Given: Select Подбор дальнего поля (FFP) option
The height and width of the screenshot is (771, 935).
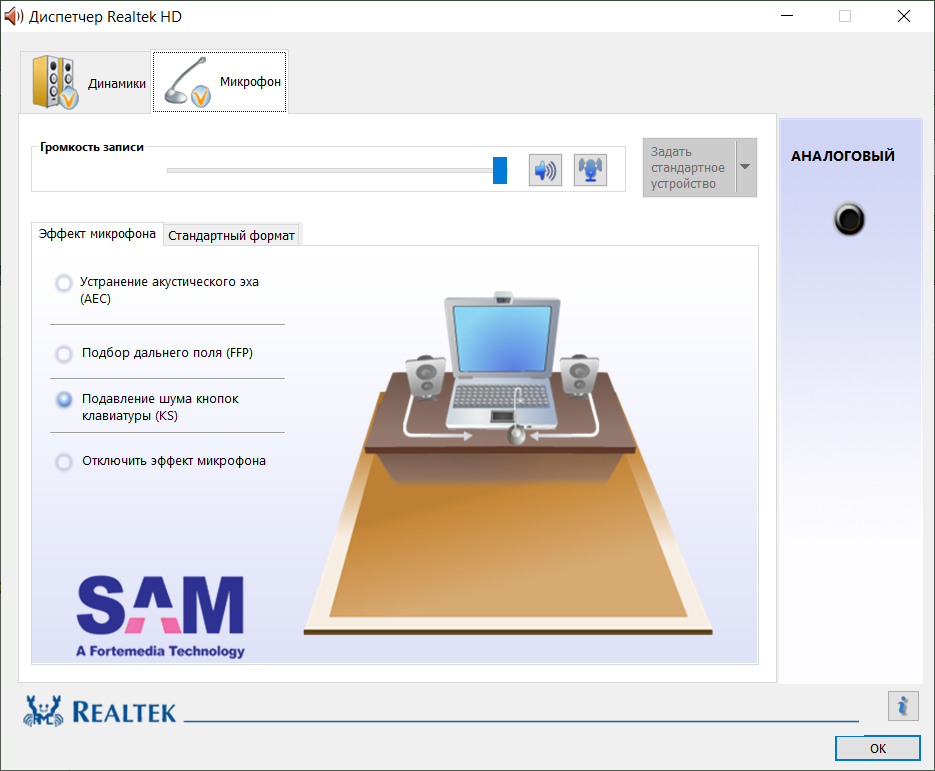Looking at the screenshot, I should point(63,354).
